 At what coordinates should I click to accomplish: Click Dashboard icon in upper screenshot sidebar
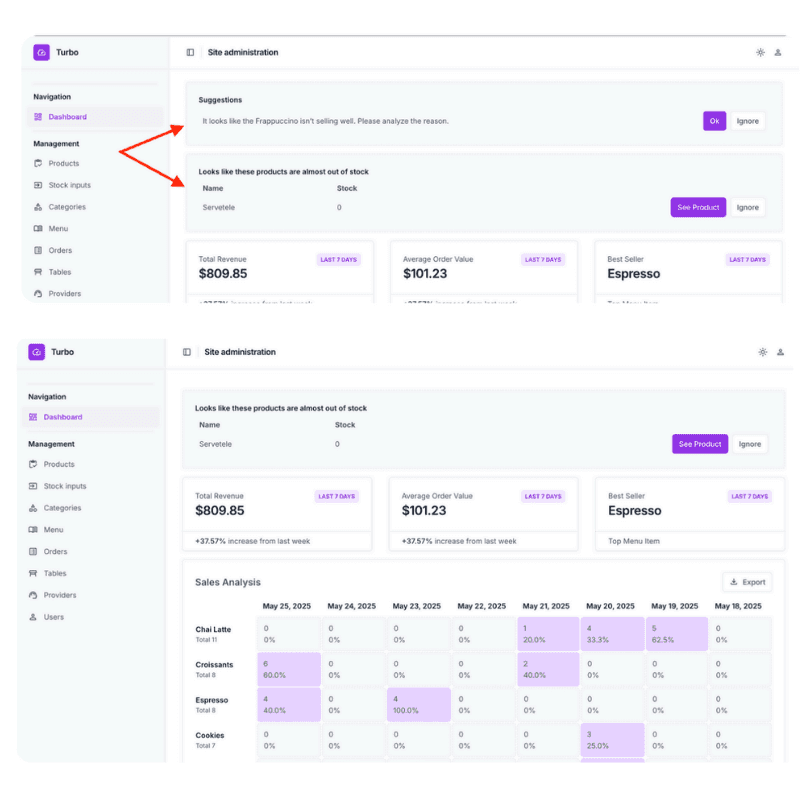point(38,117)
